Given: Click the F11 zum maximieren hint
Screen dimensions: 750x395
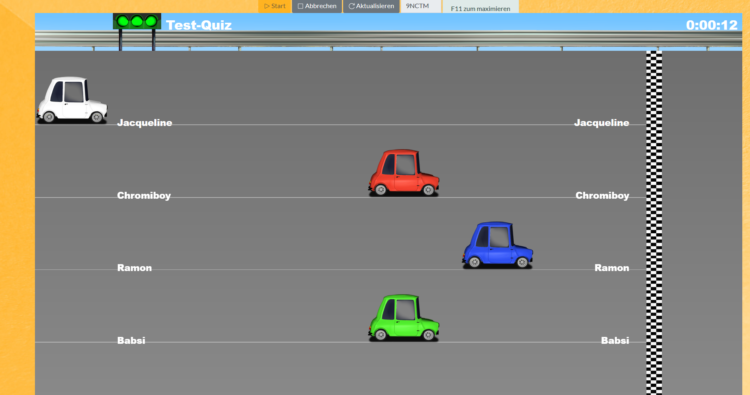Looking at the screenshot, I should [x=480, y=7].
